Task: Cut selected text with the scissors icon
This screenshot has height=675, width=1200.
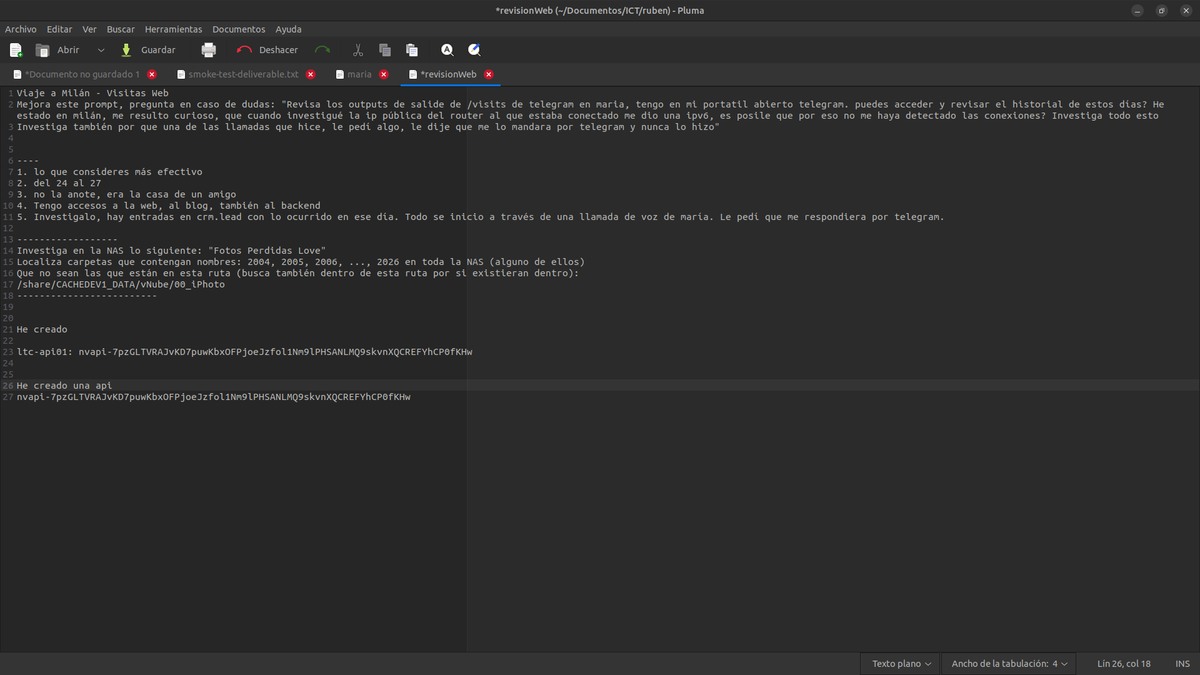Action: tap(356, 49)
